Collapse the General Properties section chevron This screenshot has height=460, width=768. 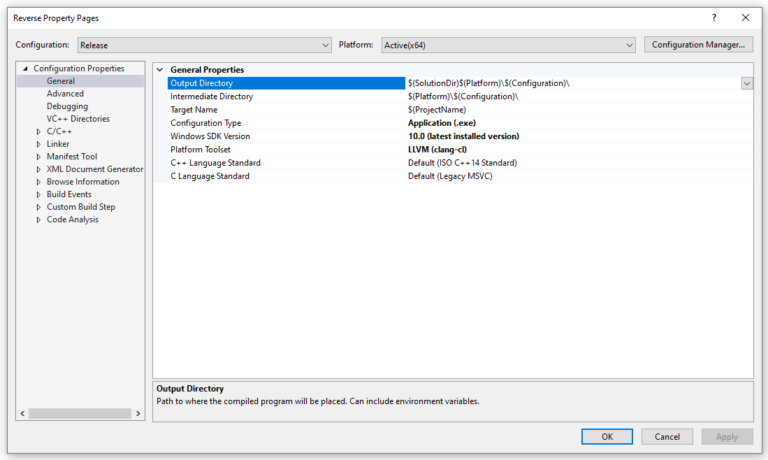[160, 70]
